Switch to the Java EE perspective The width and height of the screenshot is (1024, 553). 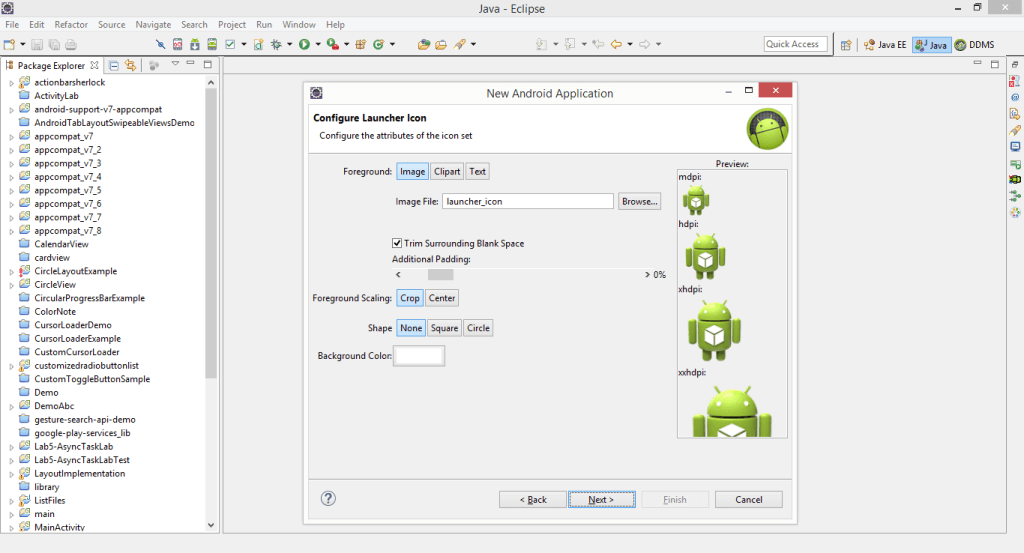point(885,45)
